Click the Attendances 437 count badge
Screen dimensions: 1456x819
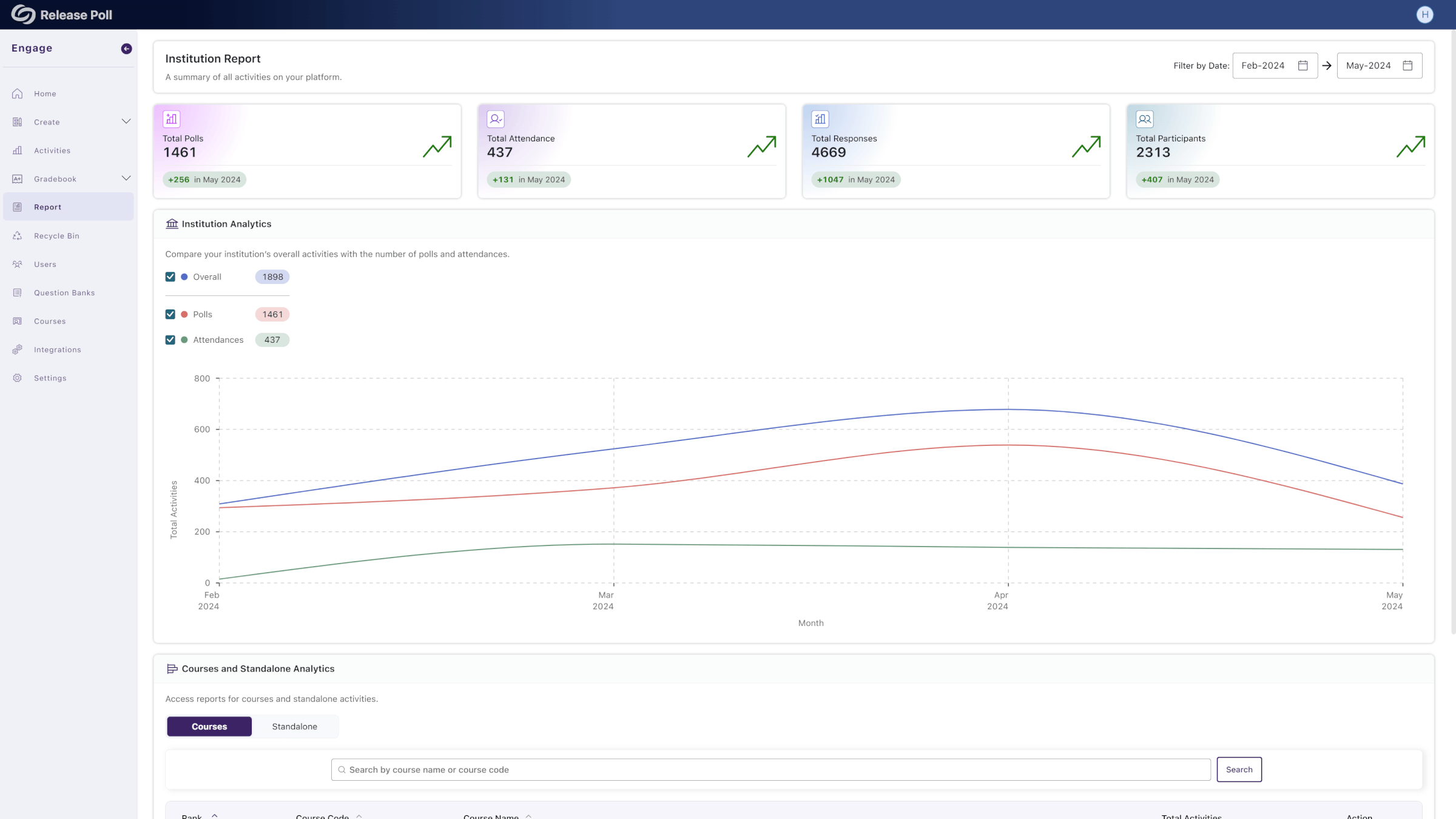coord(272,340)
